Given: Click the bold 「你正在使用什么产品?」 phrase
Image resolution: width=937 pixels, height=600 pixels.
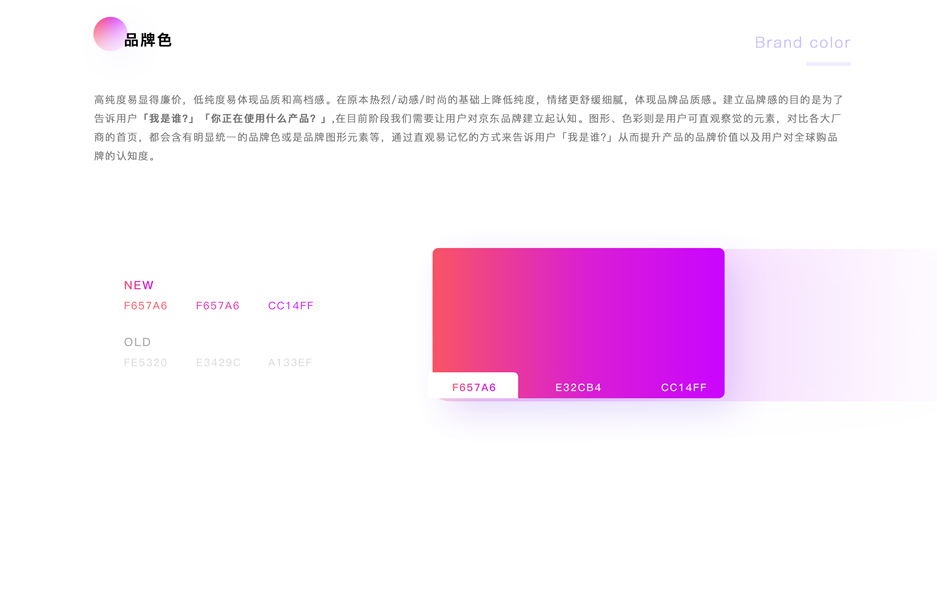Looking at the screenshot, I should (265, 118).
